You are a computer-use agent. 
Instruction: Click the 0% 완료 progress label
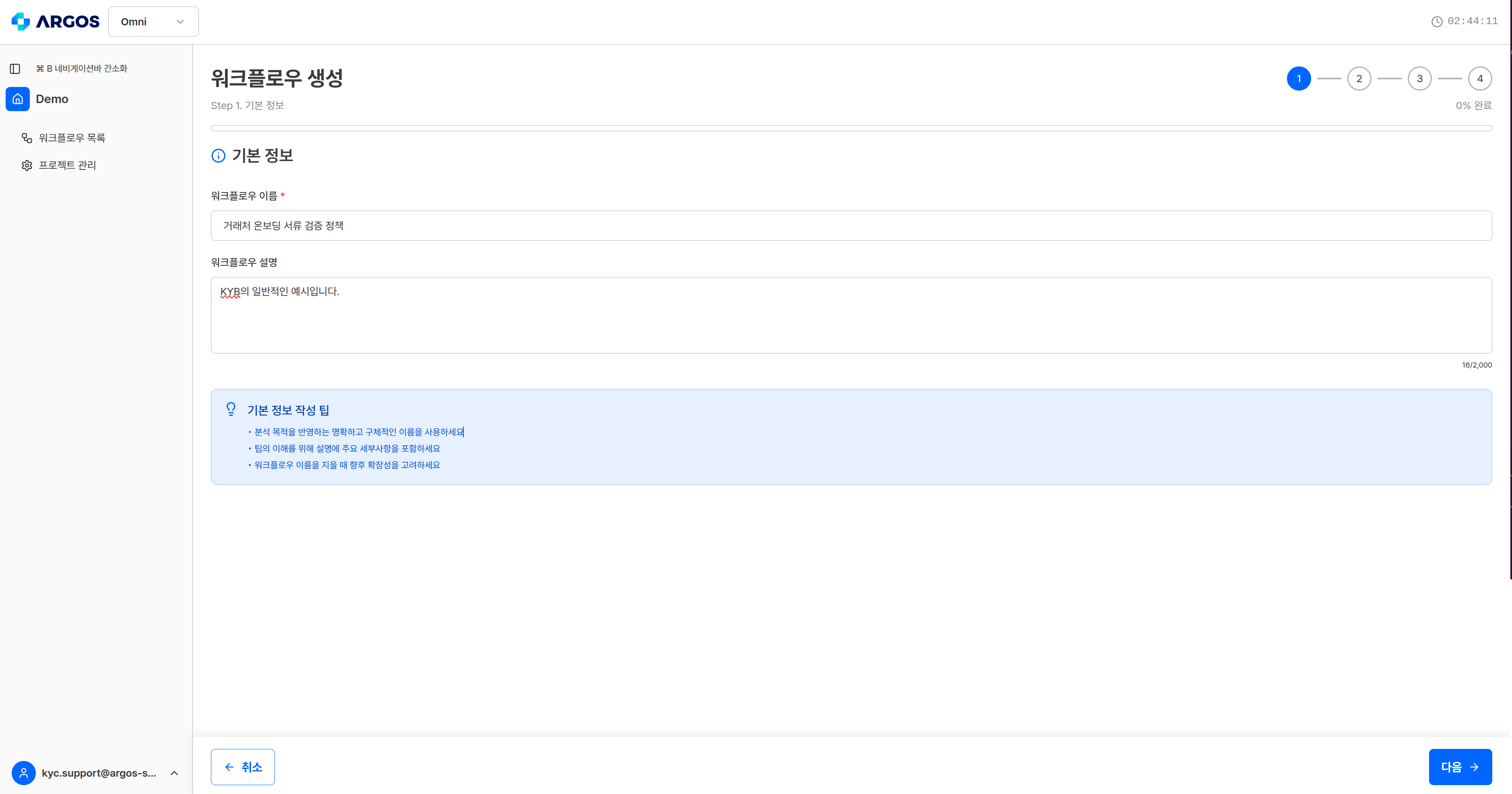pyautogui.click(x=1473, y=106)
